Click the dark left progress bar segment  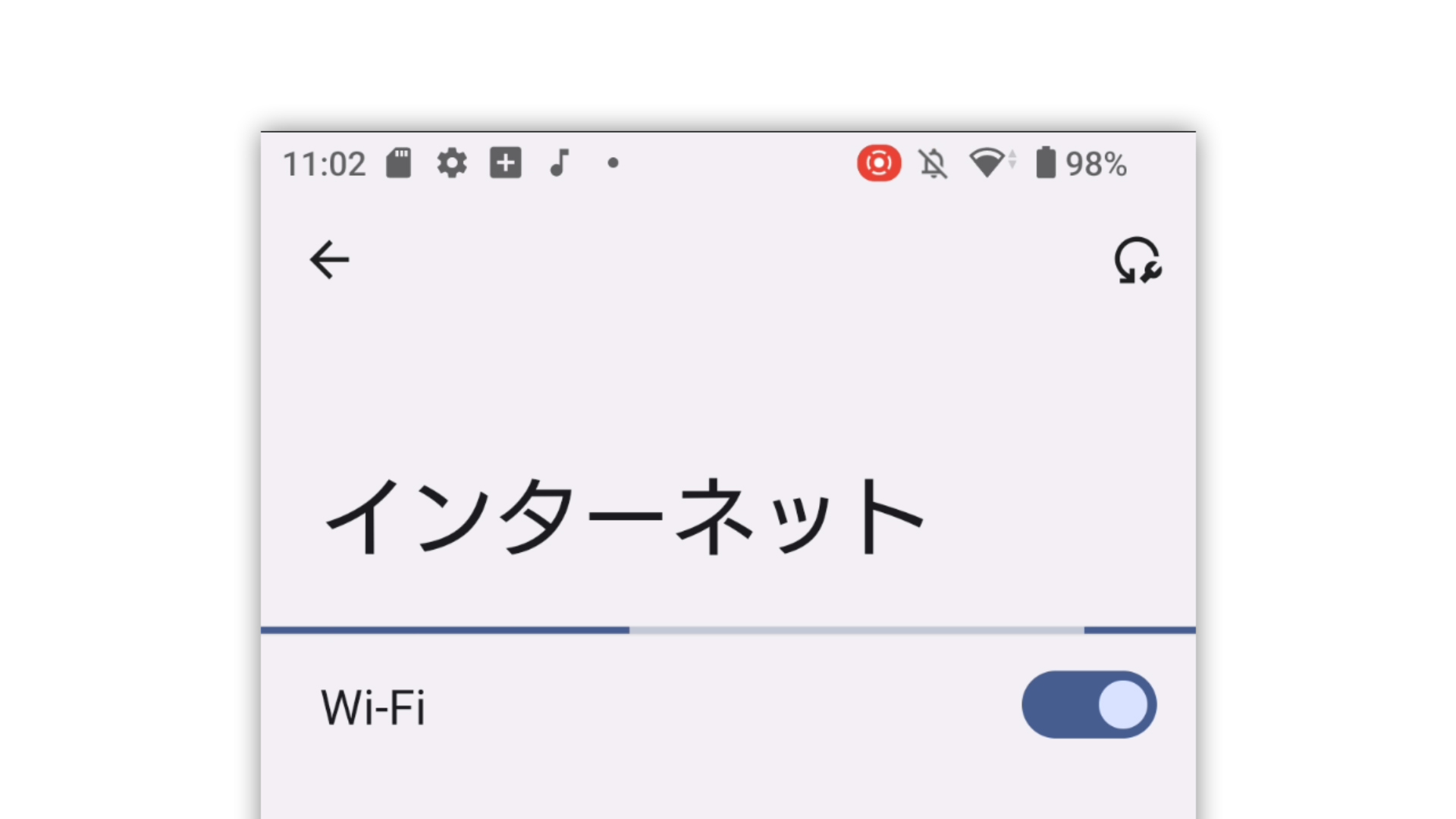pyautogui.click(x=445, y=630)
